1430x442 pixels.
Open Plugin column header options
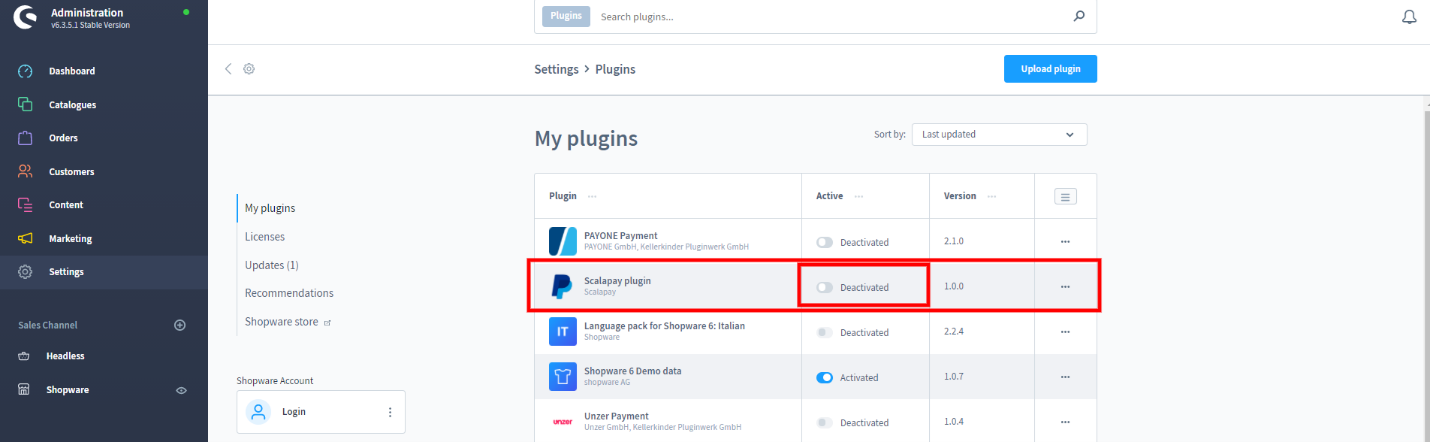pyautogui.click(x=592, y=197)
